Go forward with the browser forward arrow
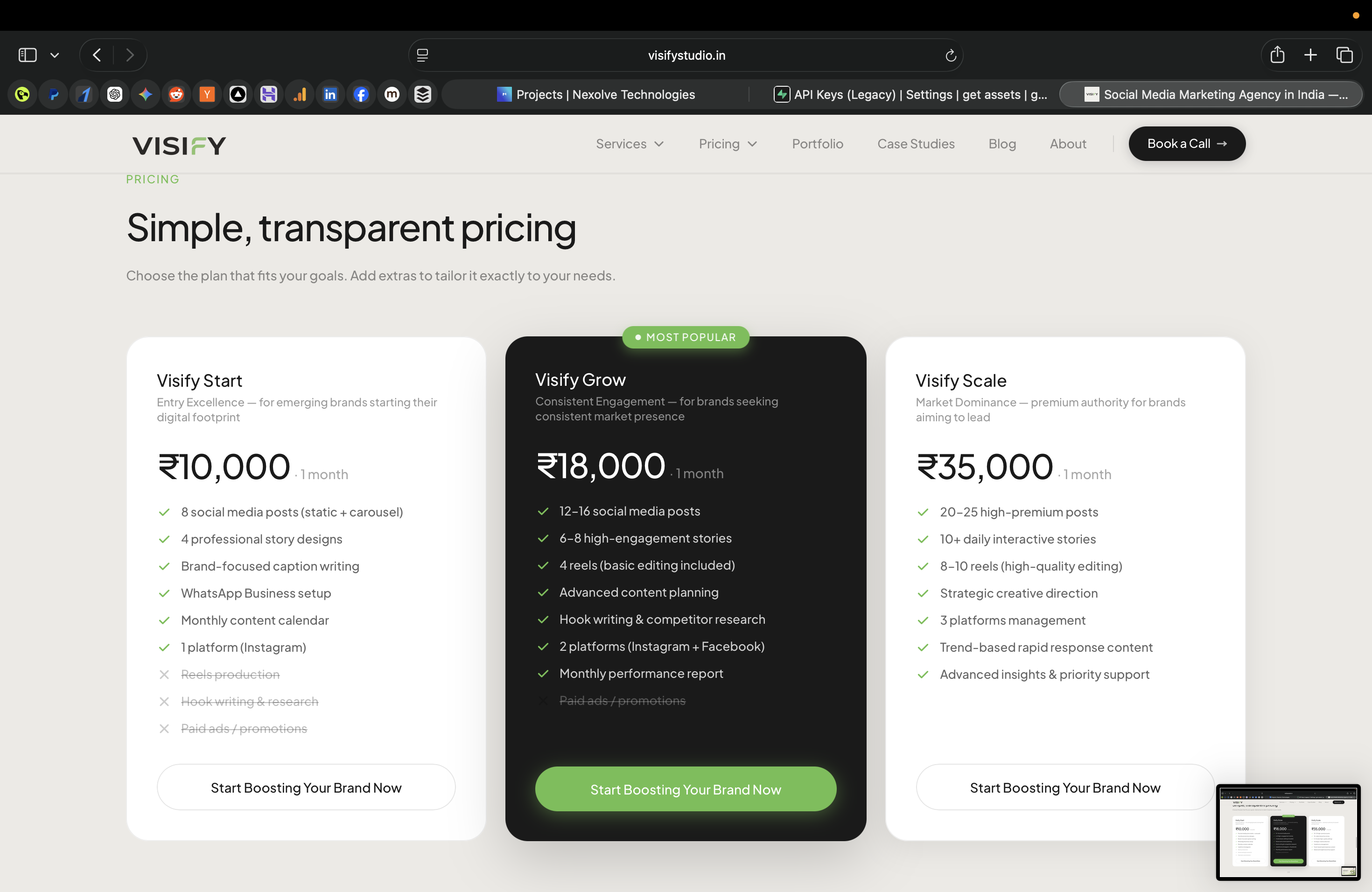 (x=130, y=56)
